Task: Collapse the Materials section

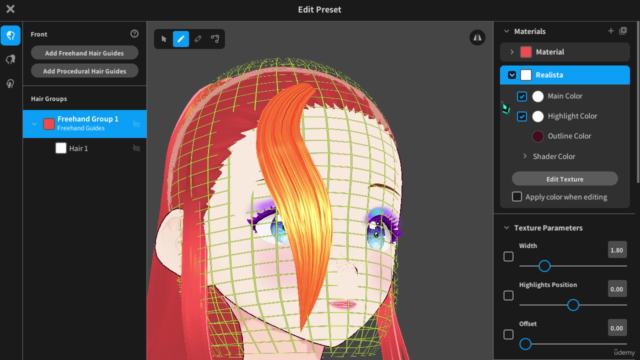Action: pyautogui.click(x=507, y=31)
